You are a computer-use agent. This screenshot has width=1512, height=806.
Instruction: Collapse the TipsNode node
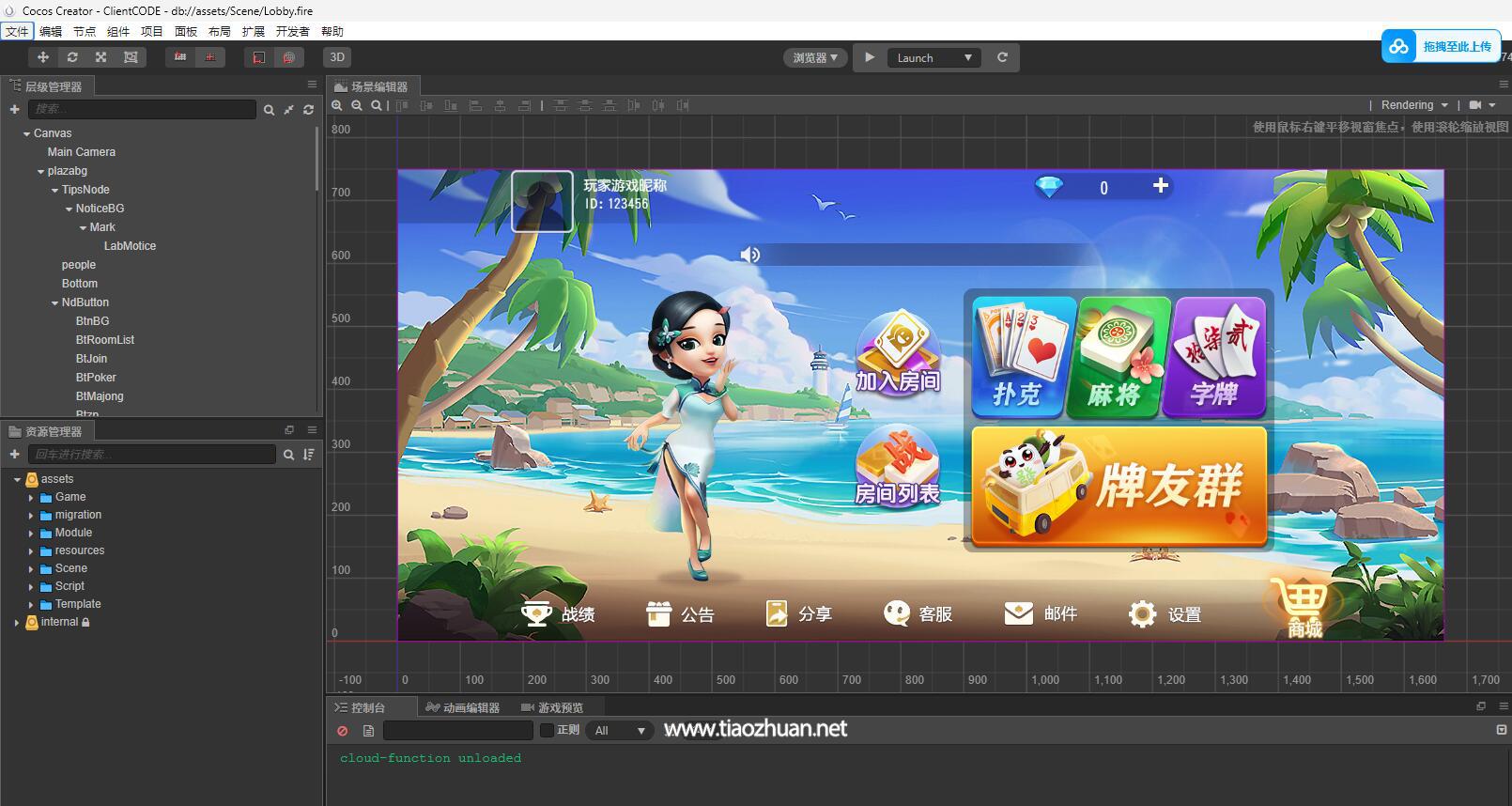tap(54, 191)
